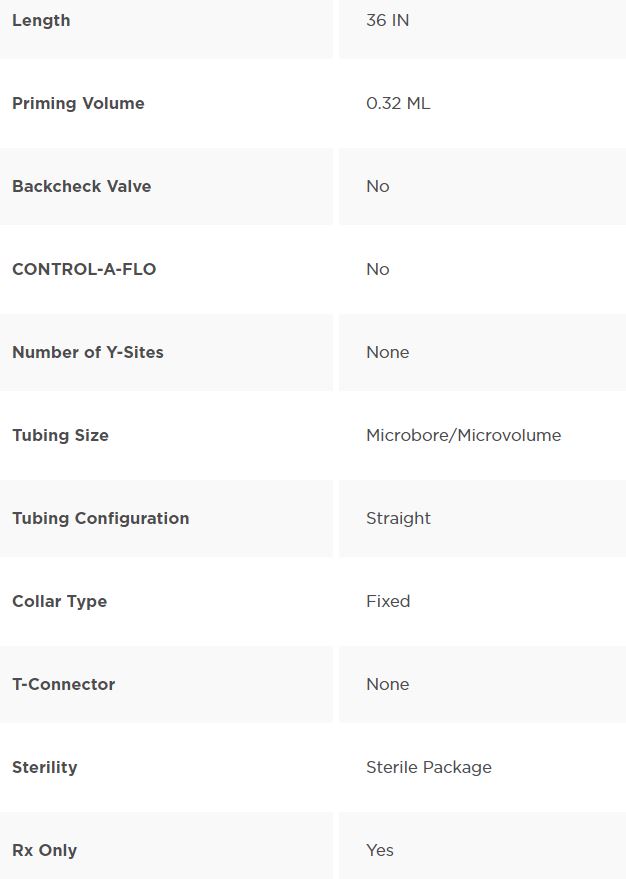Select the Microbore/Microvolume value
Image resolution: width=626 pixels, height=879 pixels.
pos(463,435)
